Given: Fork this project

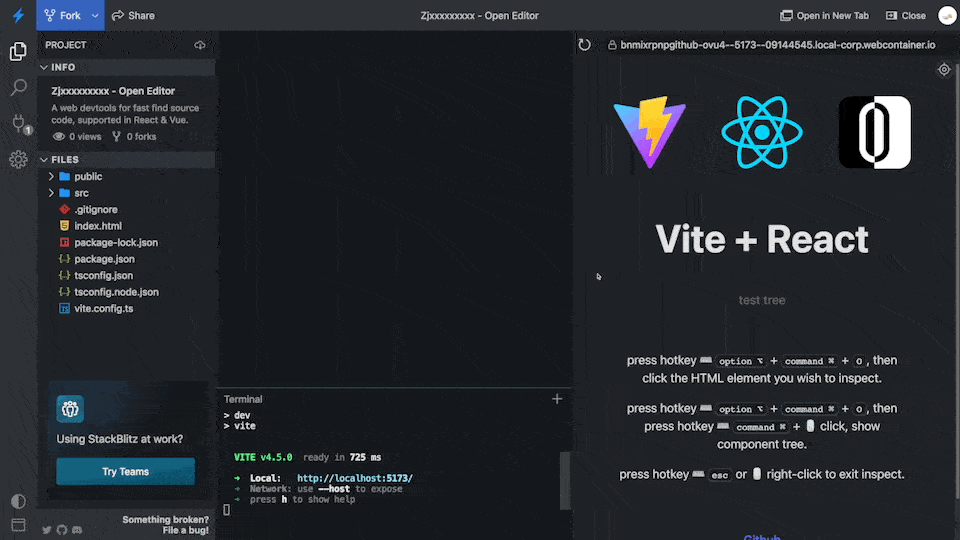Looking at the screenshot, I should point(62,15).
